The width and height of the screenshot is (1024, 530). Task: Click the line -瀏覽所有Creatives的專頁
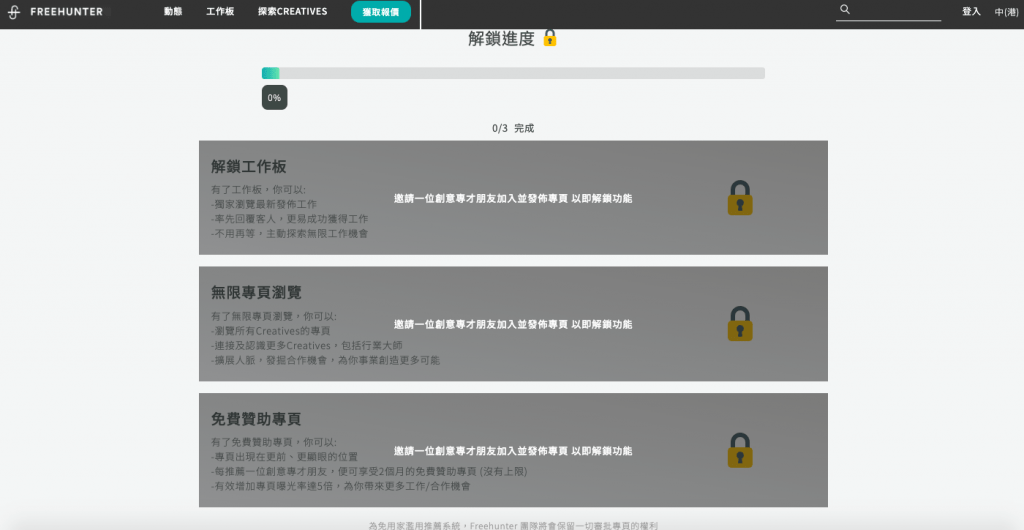[x=270, y=331]
